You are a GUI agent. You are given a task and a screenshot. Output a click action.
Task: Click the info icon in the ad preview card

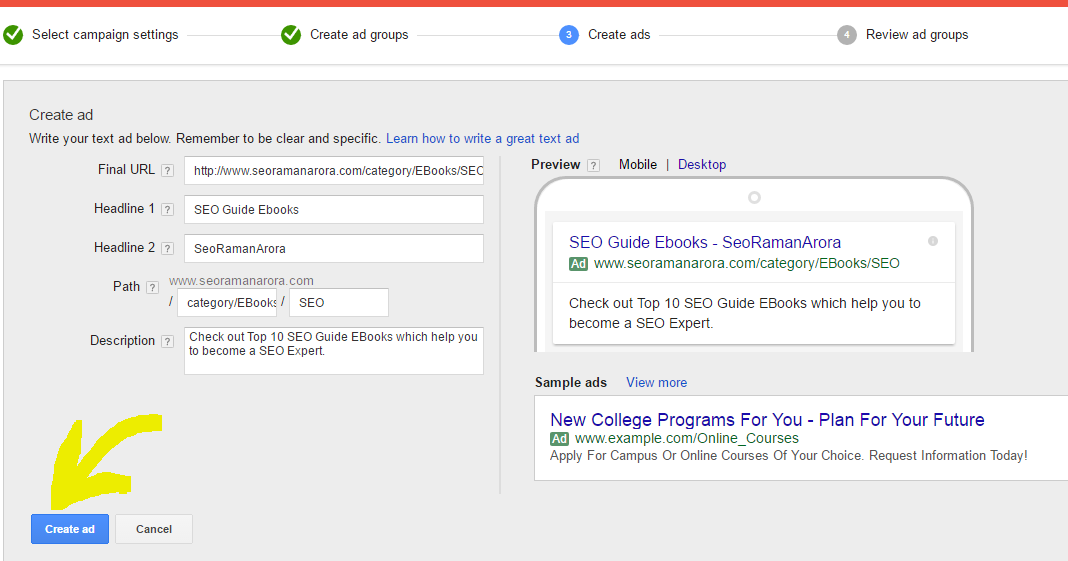click(932, 241)
